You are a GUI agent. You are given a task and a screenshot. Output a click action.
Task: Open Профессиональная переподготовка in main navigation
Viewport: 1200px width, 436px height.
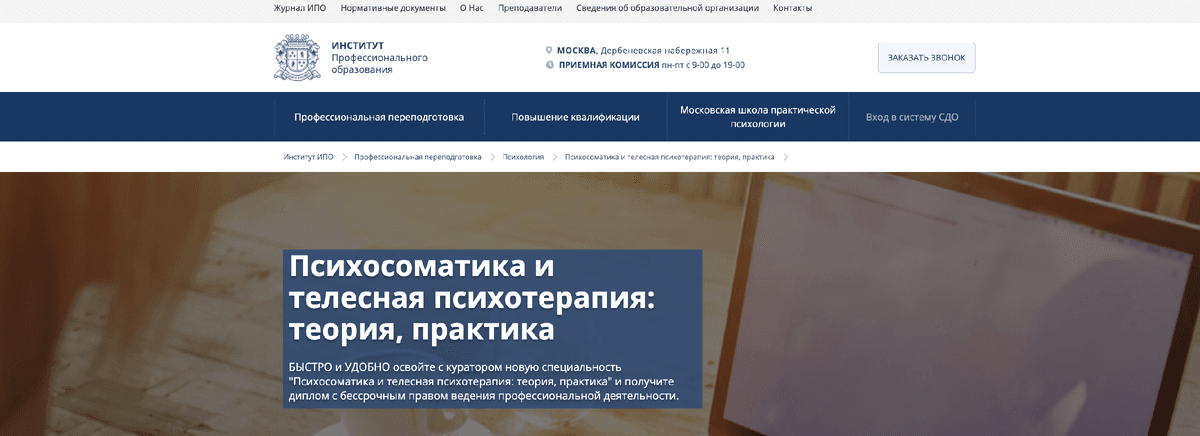[379, 117]
